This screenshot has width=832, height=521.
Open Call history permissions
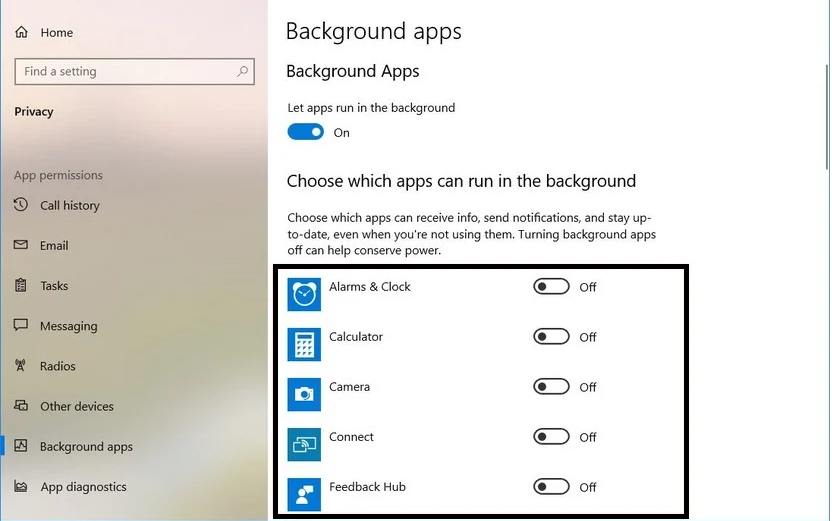coord(70,205)
